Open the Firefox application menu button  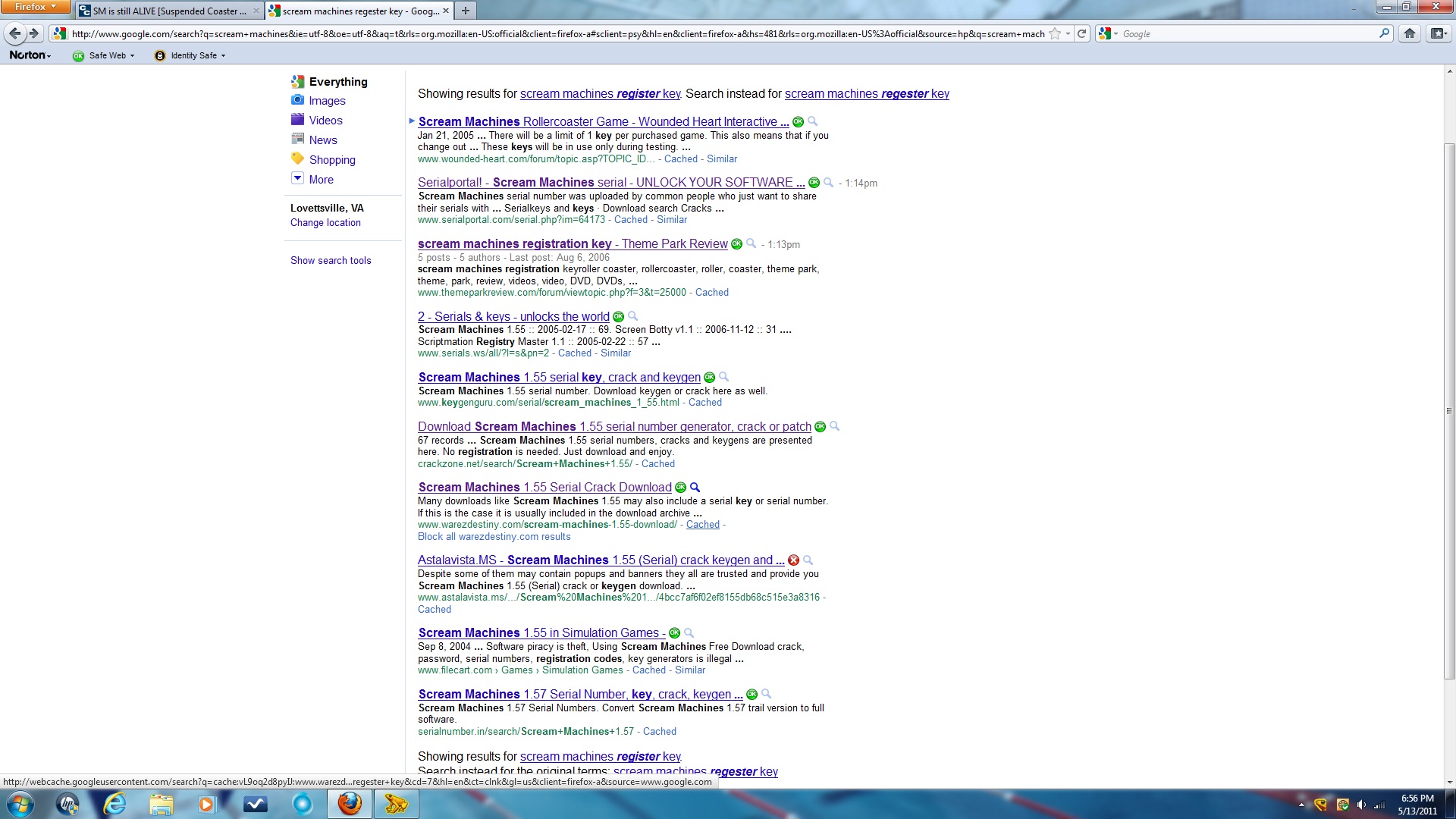36,7
